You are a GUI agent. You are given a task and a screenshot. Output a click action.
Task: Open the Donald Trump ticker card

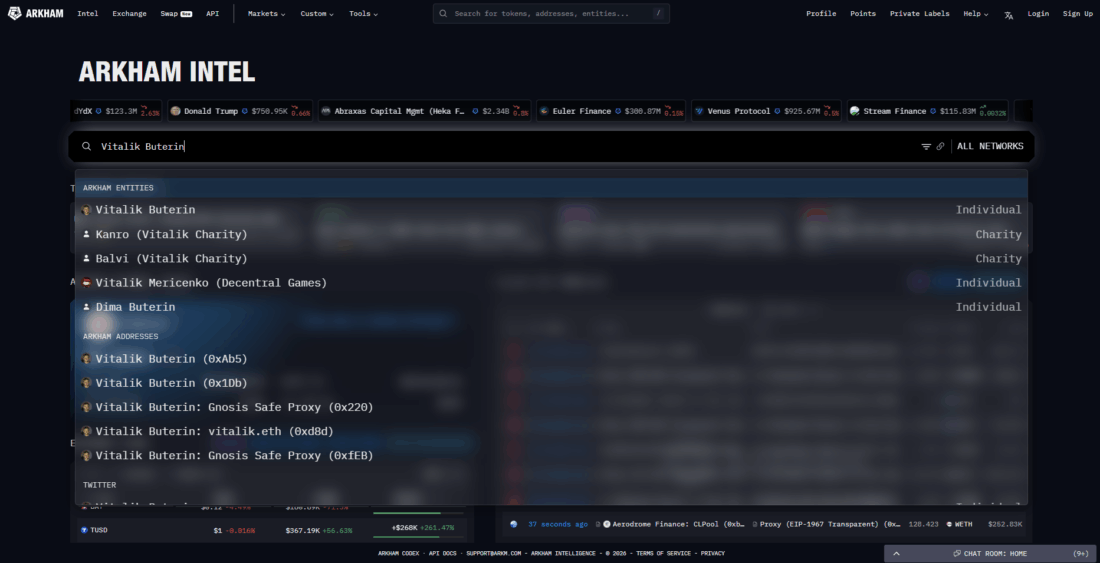tap(240, 111)
